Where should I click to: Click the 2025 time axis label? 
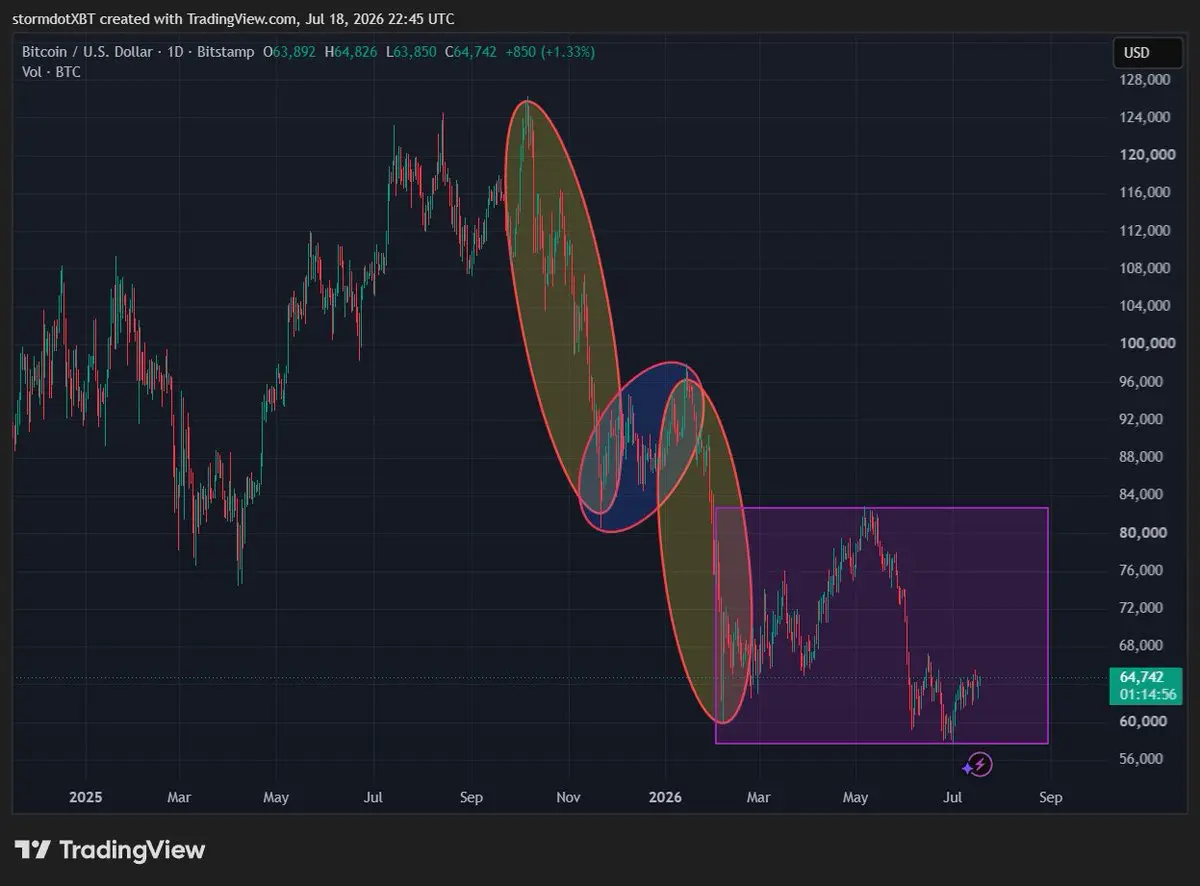[86, 797]
